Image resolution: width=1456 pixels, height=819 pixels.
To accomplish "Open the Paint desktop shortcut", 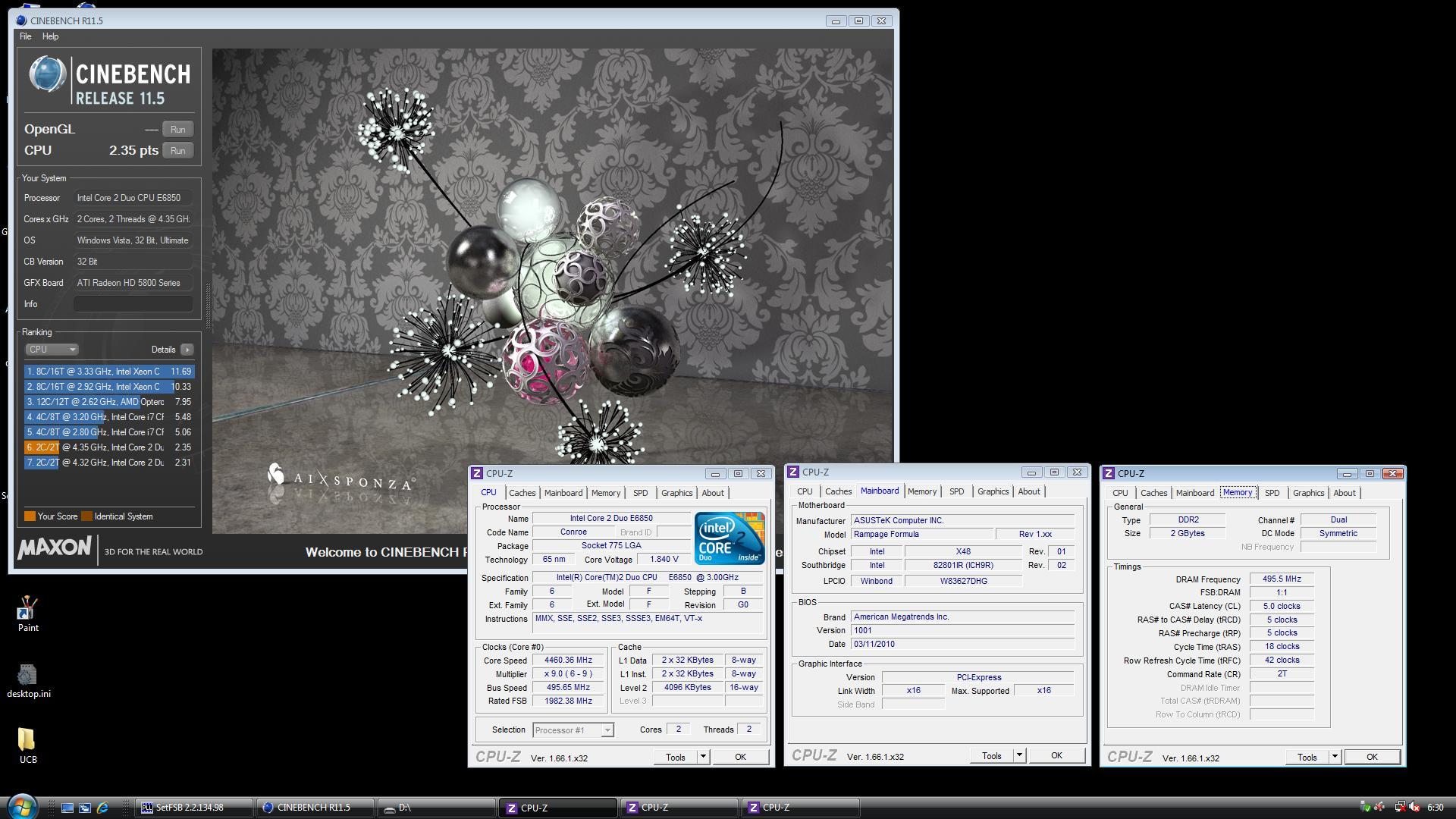I will coord(27,613).
